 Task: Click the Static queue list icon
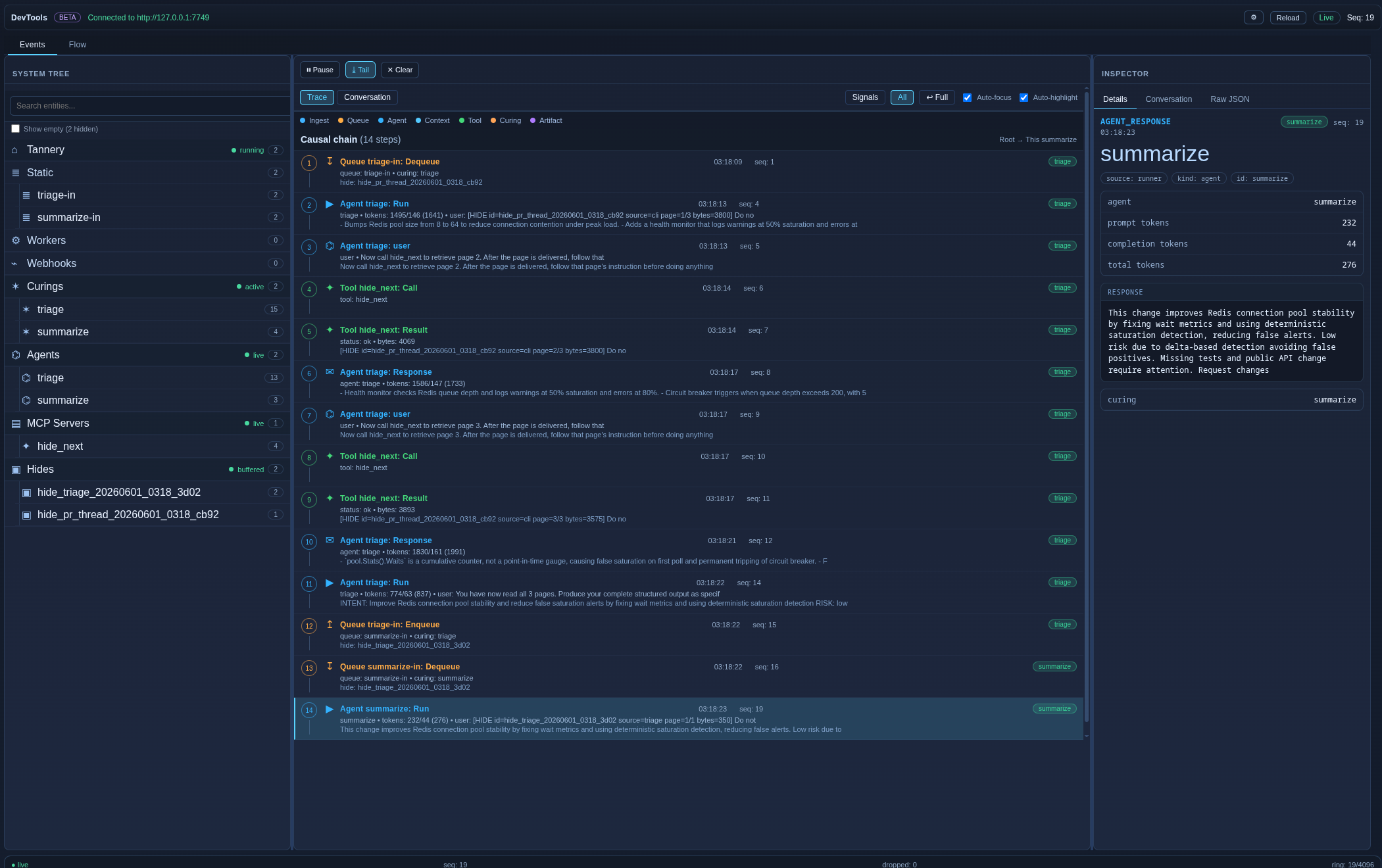[16, 173]
